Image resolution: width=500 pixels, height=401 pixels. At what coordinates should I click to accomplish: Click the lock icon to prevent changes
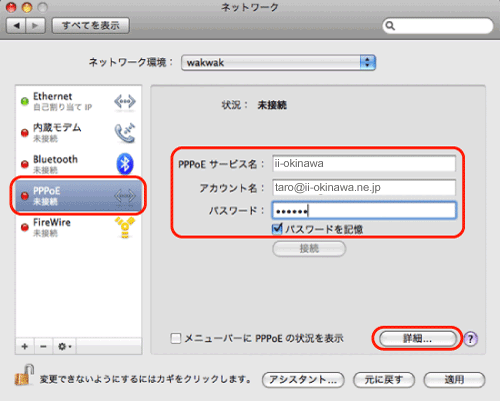click(24, 375)
